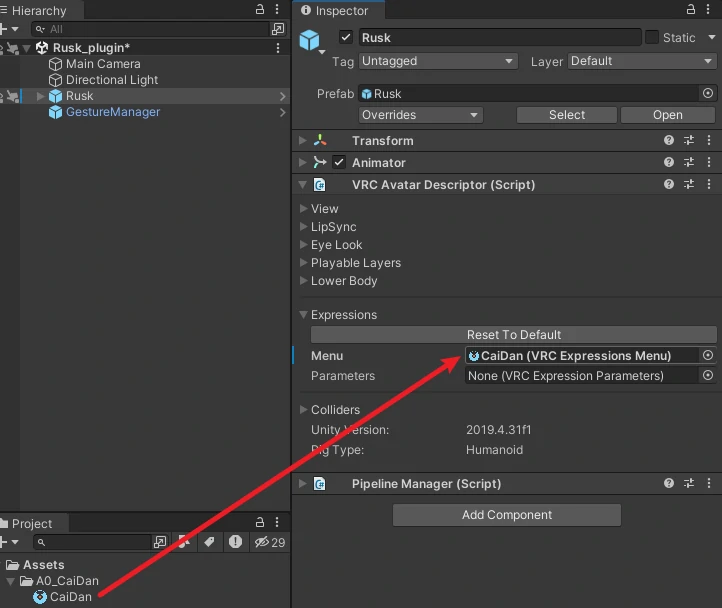This screenshot has width=722, height=608.
Task: Select GestureManager in the Hierarchy
Action: (112, 112)
